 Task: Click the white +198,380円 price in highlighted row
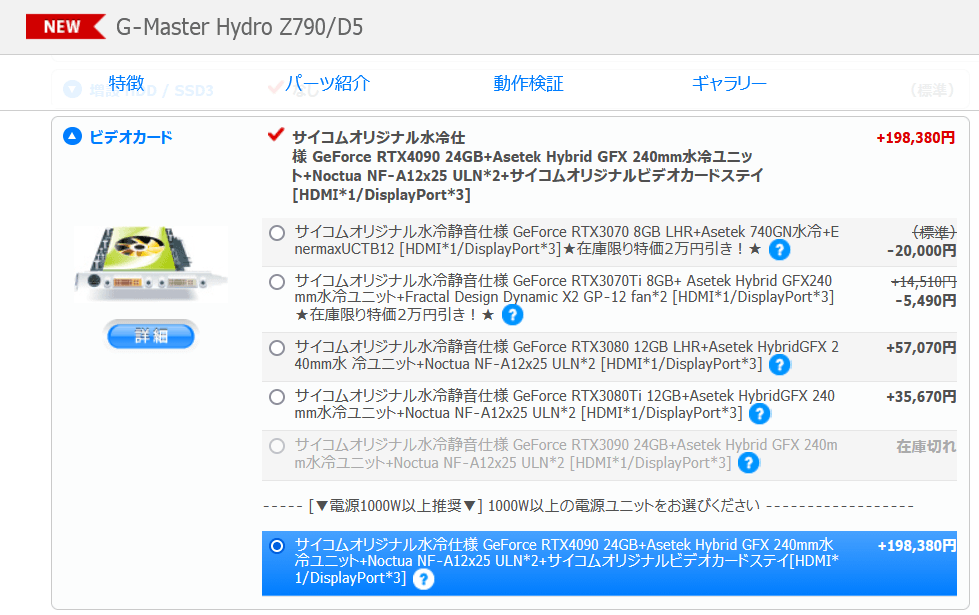[x=917, y=546]
